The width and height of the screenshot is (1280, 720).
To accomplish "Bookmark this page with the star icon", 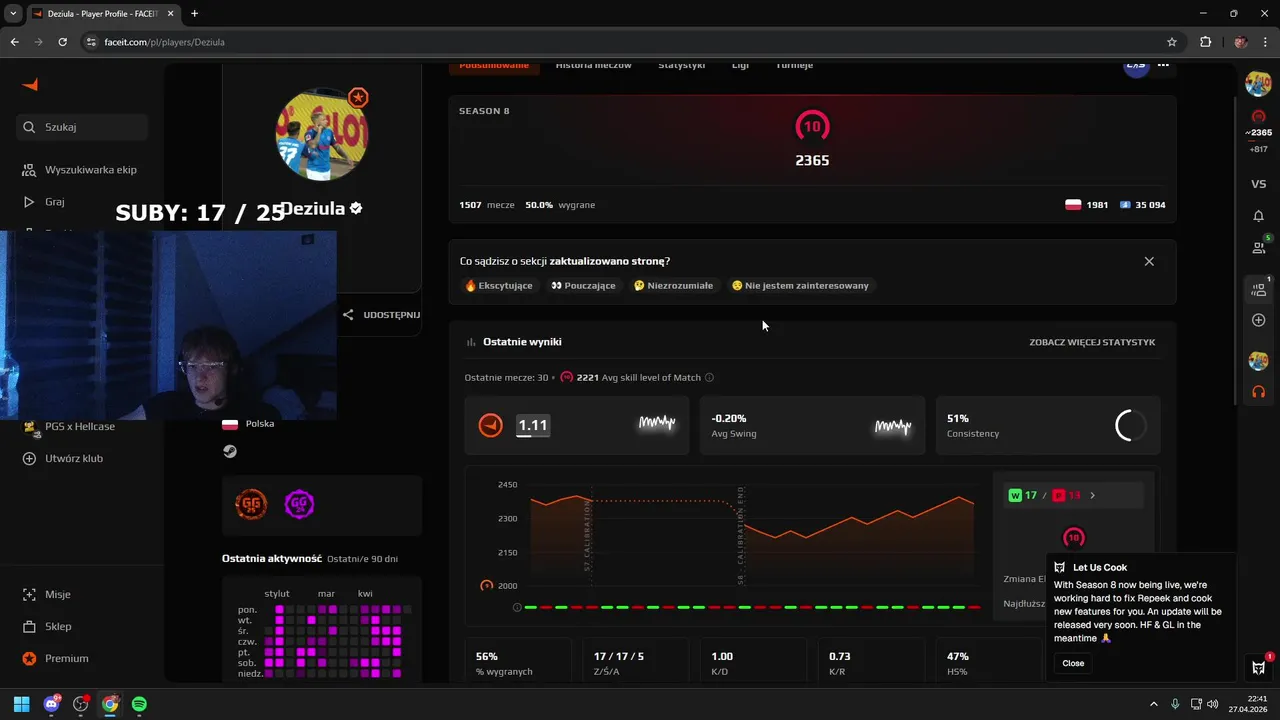I will [1172, 42].
